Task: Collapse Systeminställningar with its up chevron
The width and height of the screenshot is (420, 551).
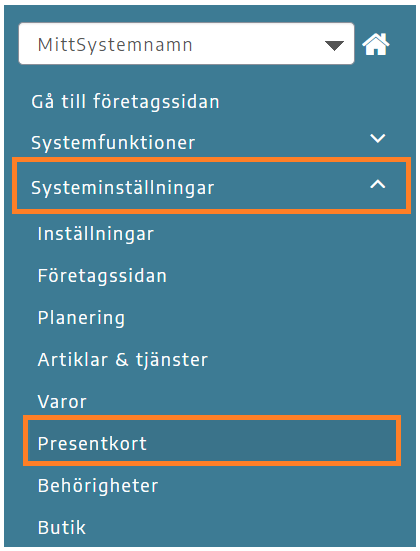Action: [x=378, y=184]
